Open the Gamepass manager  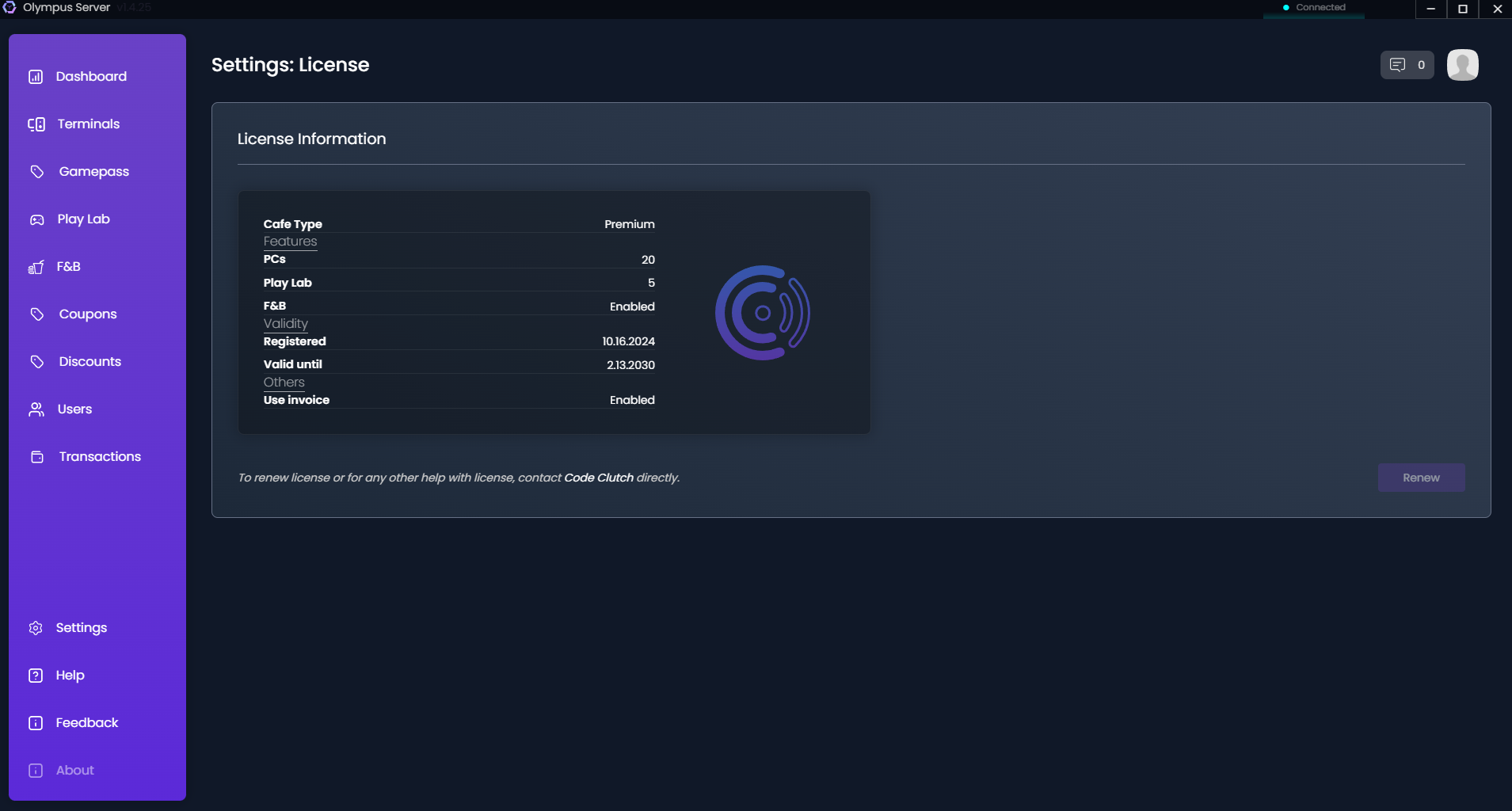click(93, 171)
